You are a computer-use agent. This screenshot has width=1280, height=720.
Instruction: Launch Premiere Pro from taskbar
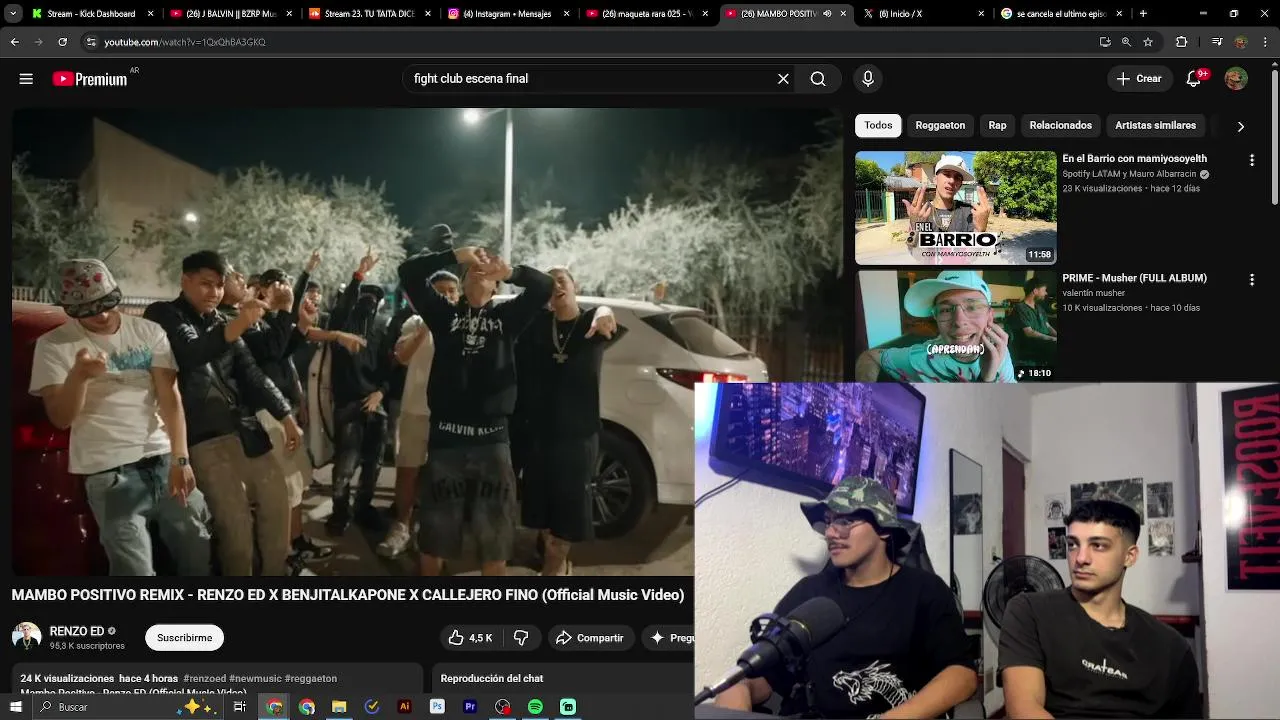click(470, 707)
